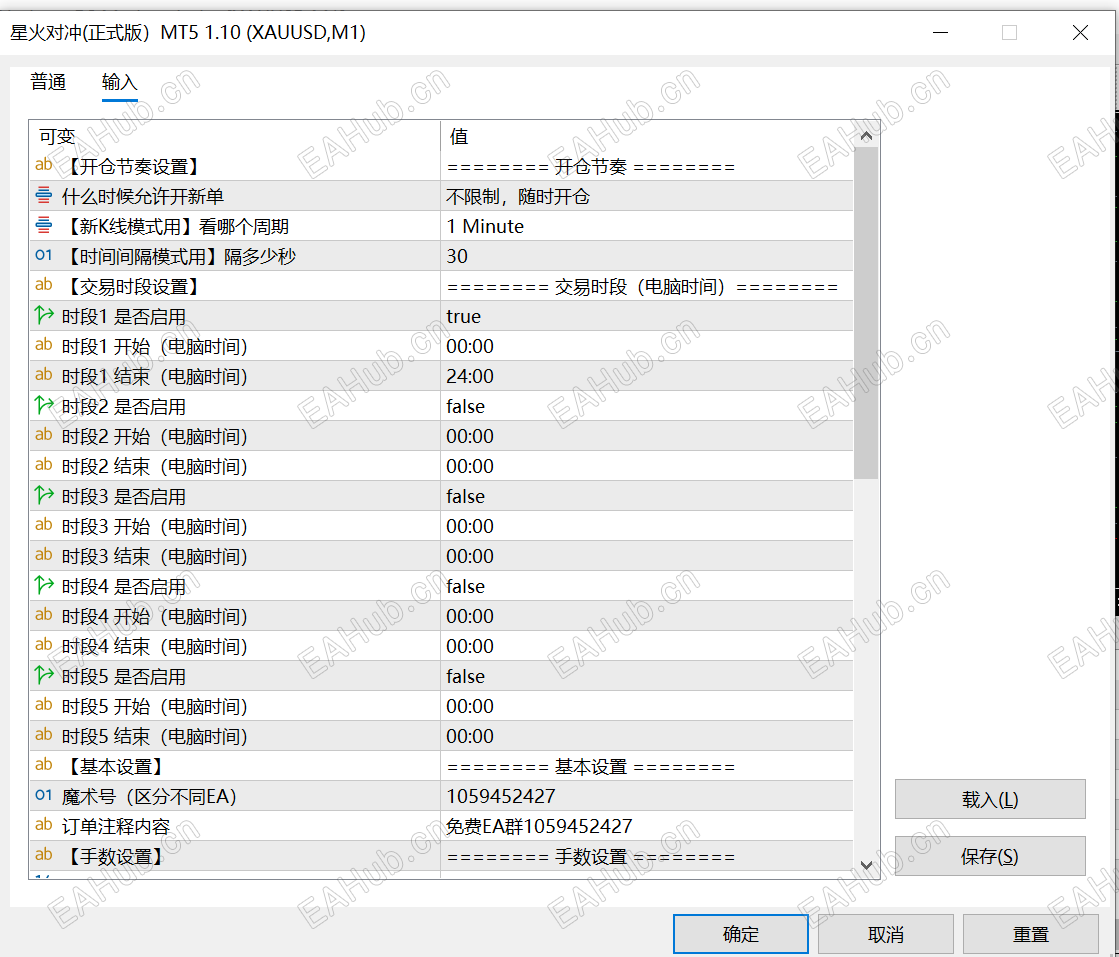Click the enum icon of 【新K线模式用】看哪个周期
The height and width of the screenshot is (957, 1119).
pos(44,226)
